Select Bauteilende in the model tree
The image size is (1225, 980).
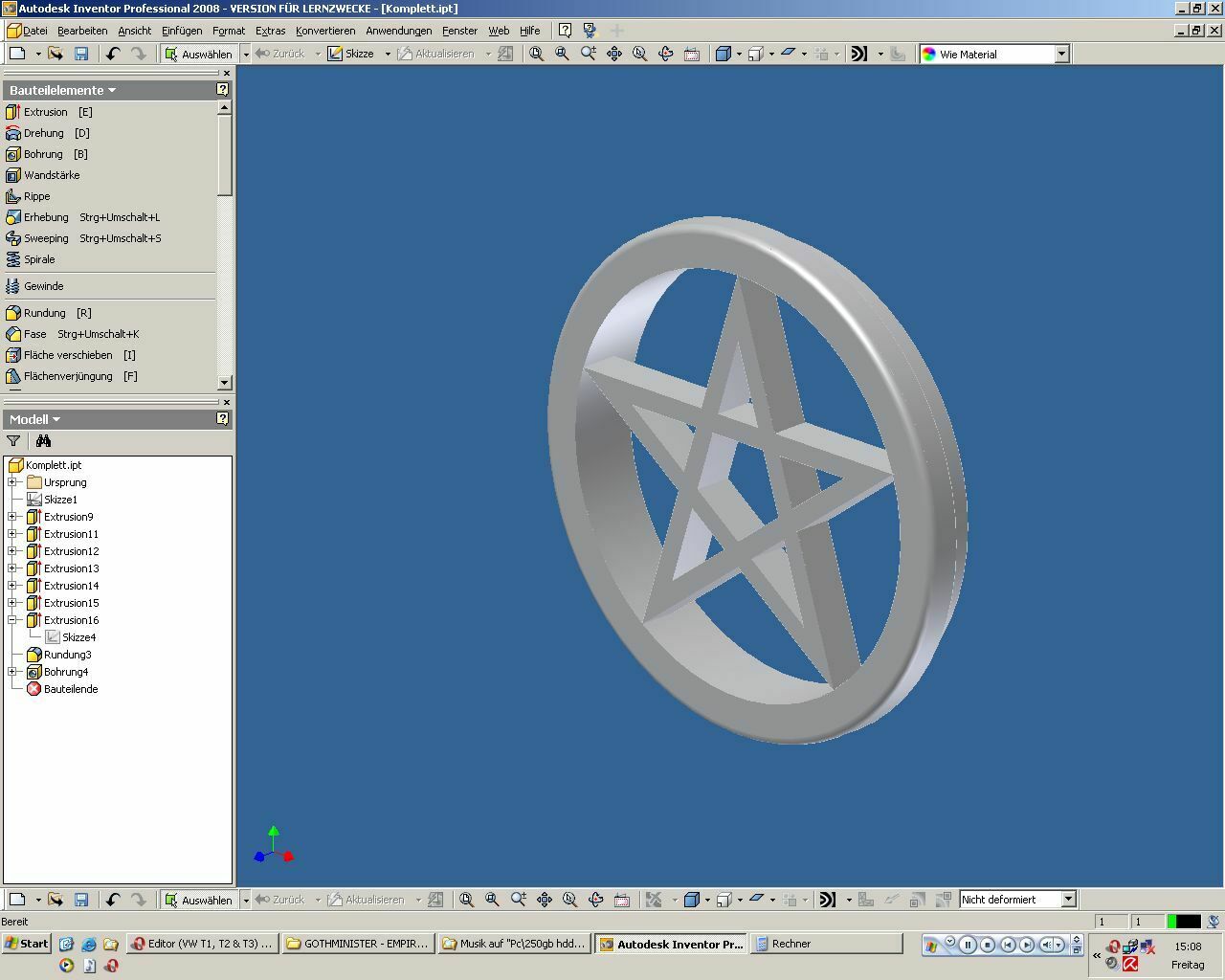(x=70, y=689)
